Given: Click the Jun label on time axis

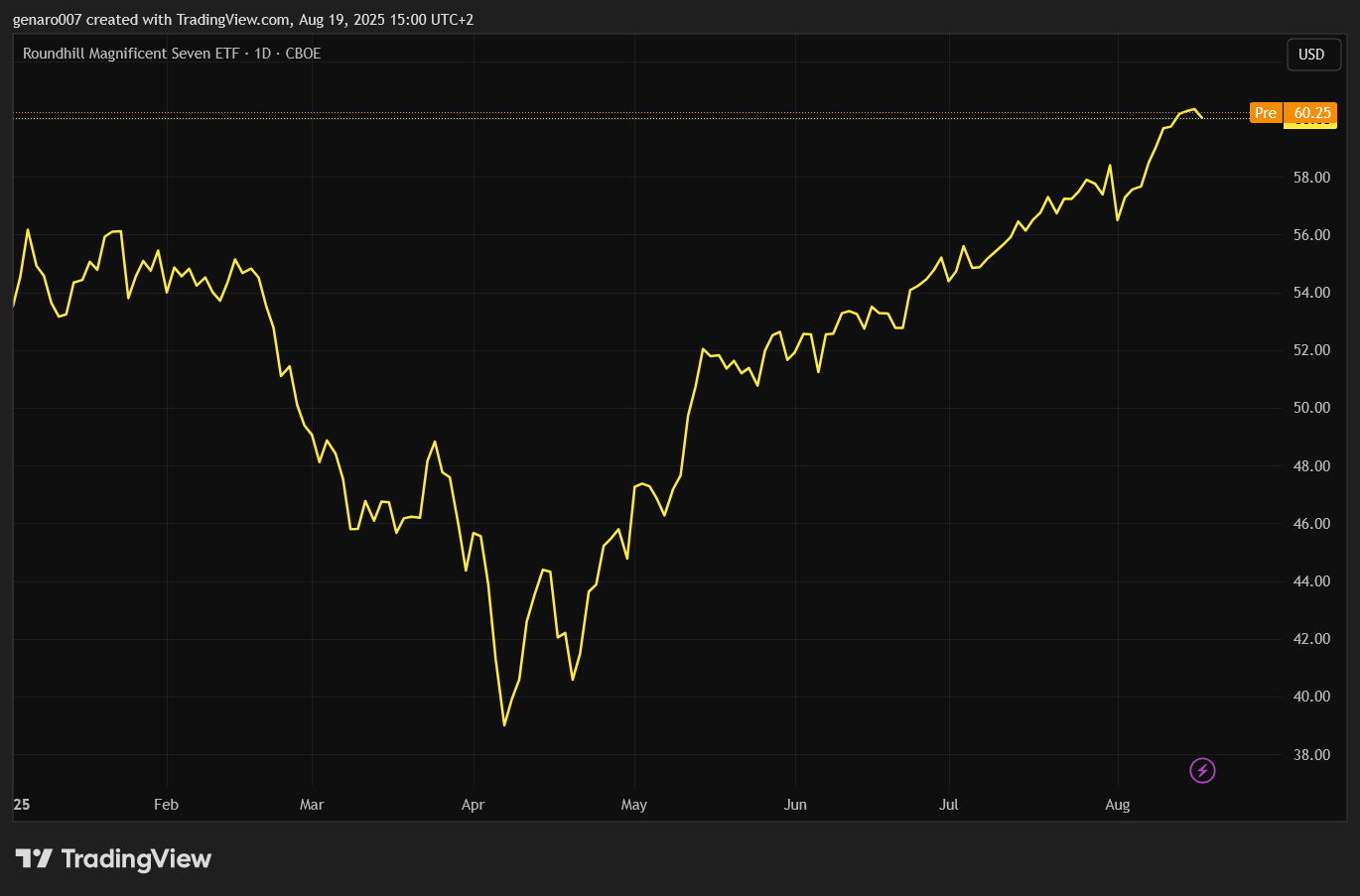Looking at the screenshot, I should 795,805.
